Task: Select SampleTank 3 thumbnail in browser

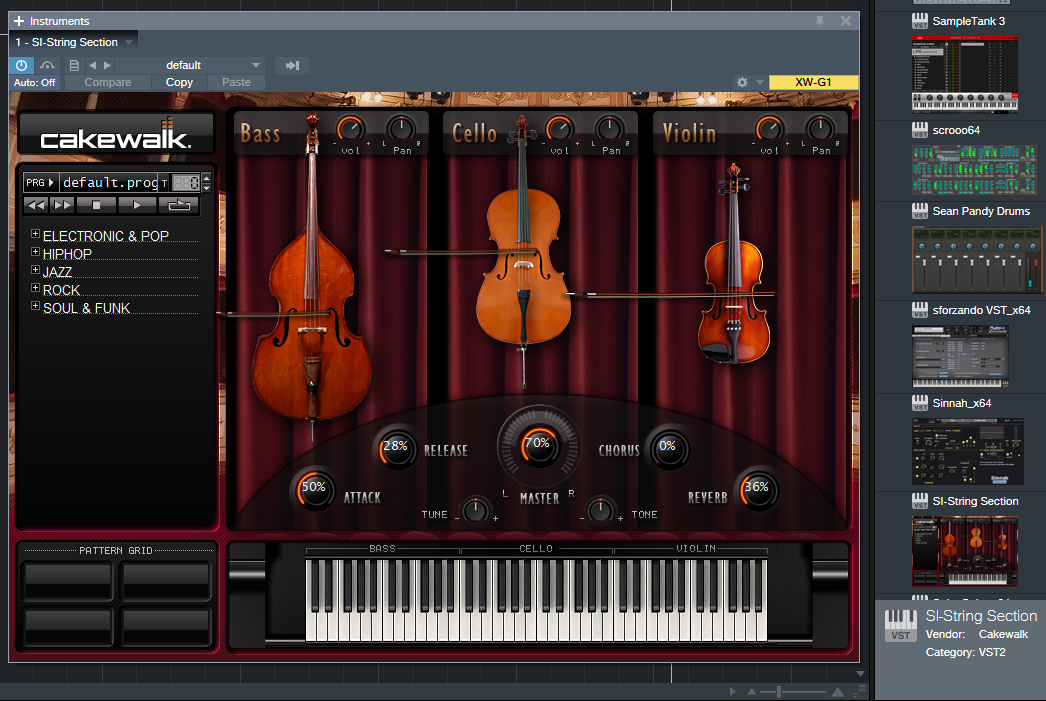Action: (x=965, y=73)
